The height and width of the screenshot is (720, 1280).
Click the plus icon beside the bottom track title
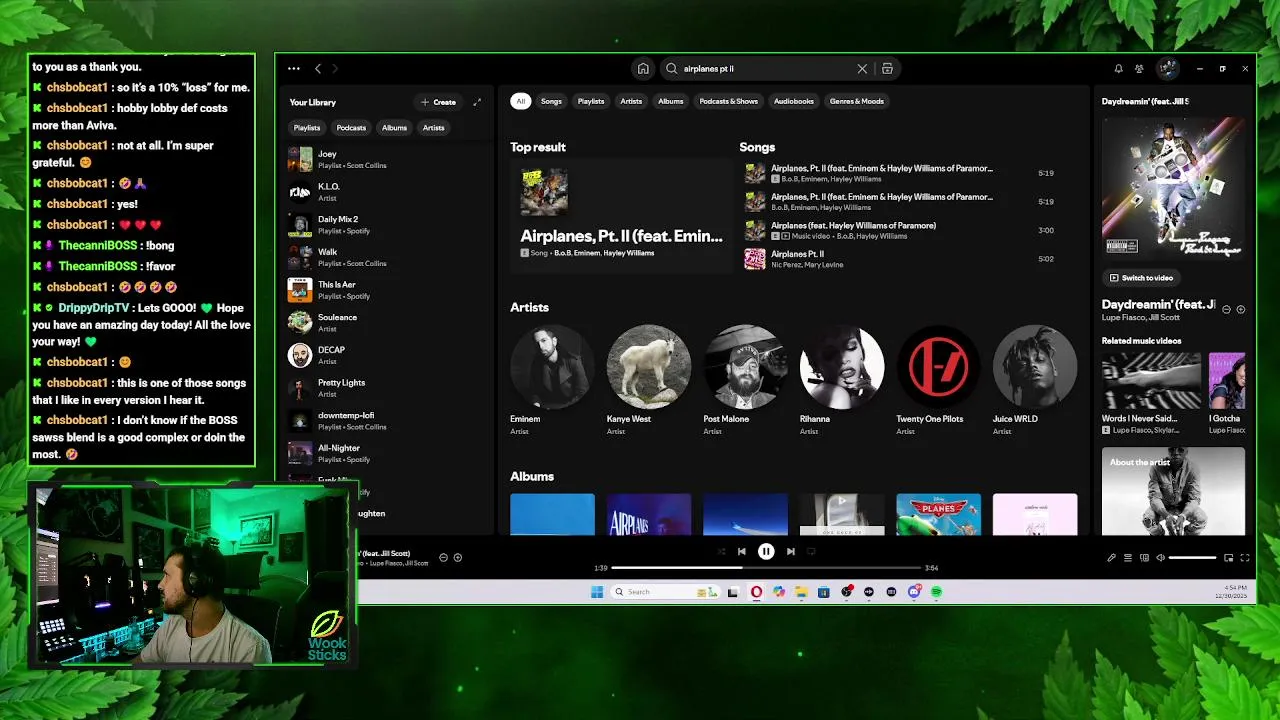point(458,558)
